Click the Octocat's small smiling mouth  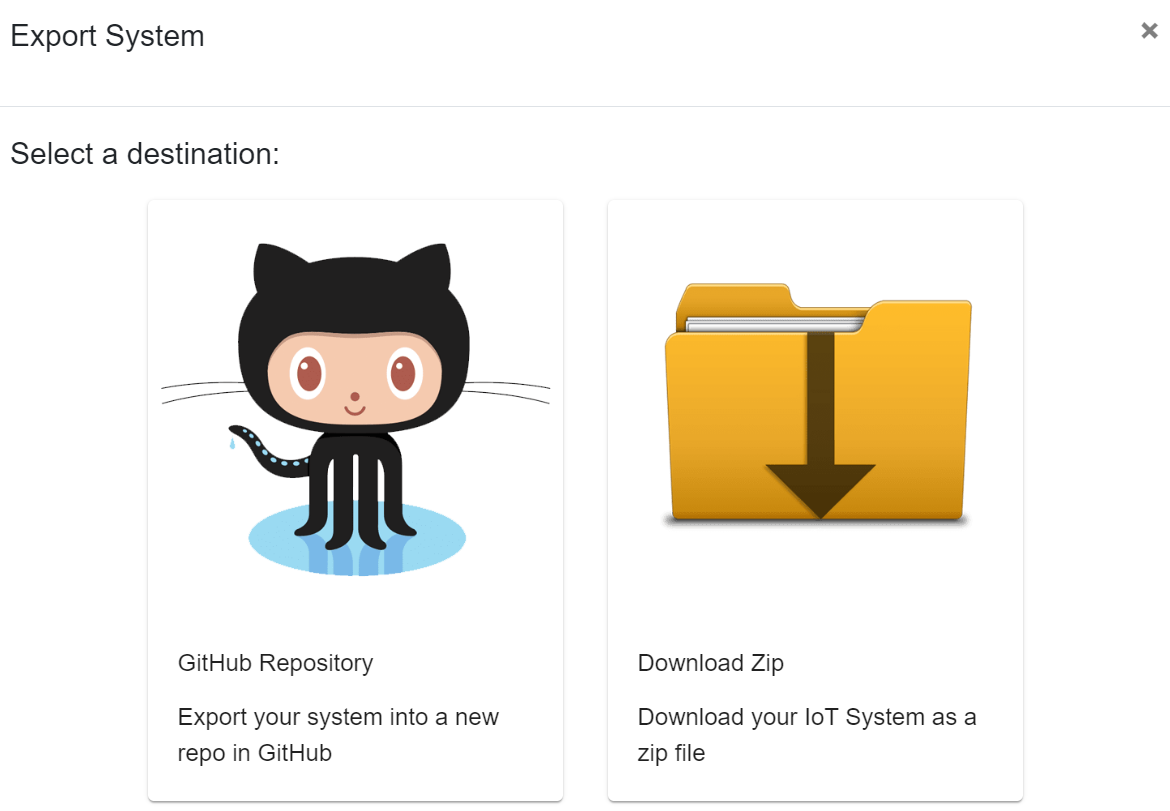tap(355, 409)
